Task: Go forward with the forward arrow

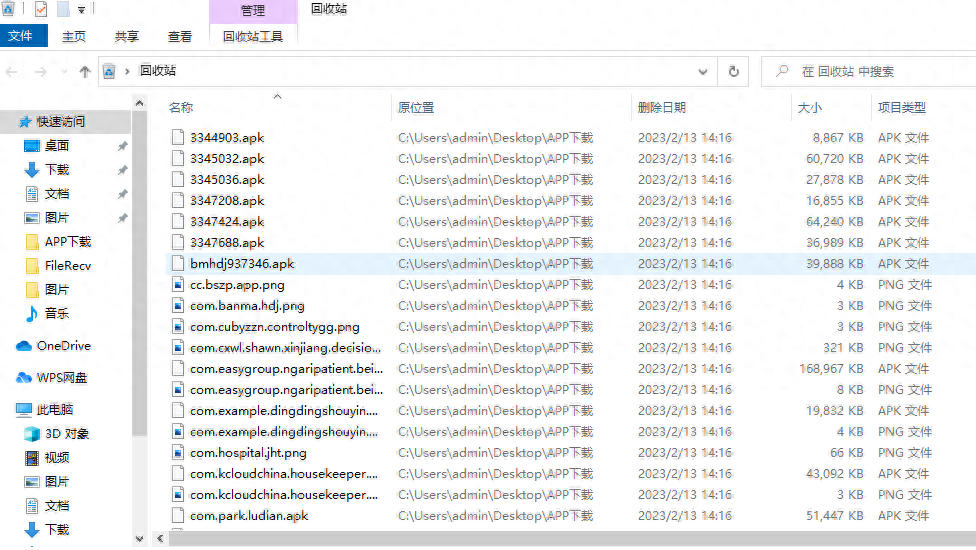Action: click(41, 72)
